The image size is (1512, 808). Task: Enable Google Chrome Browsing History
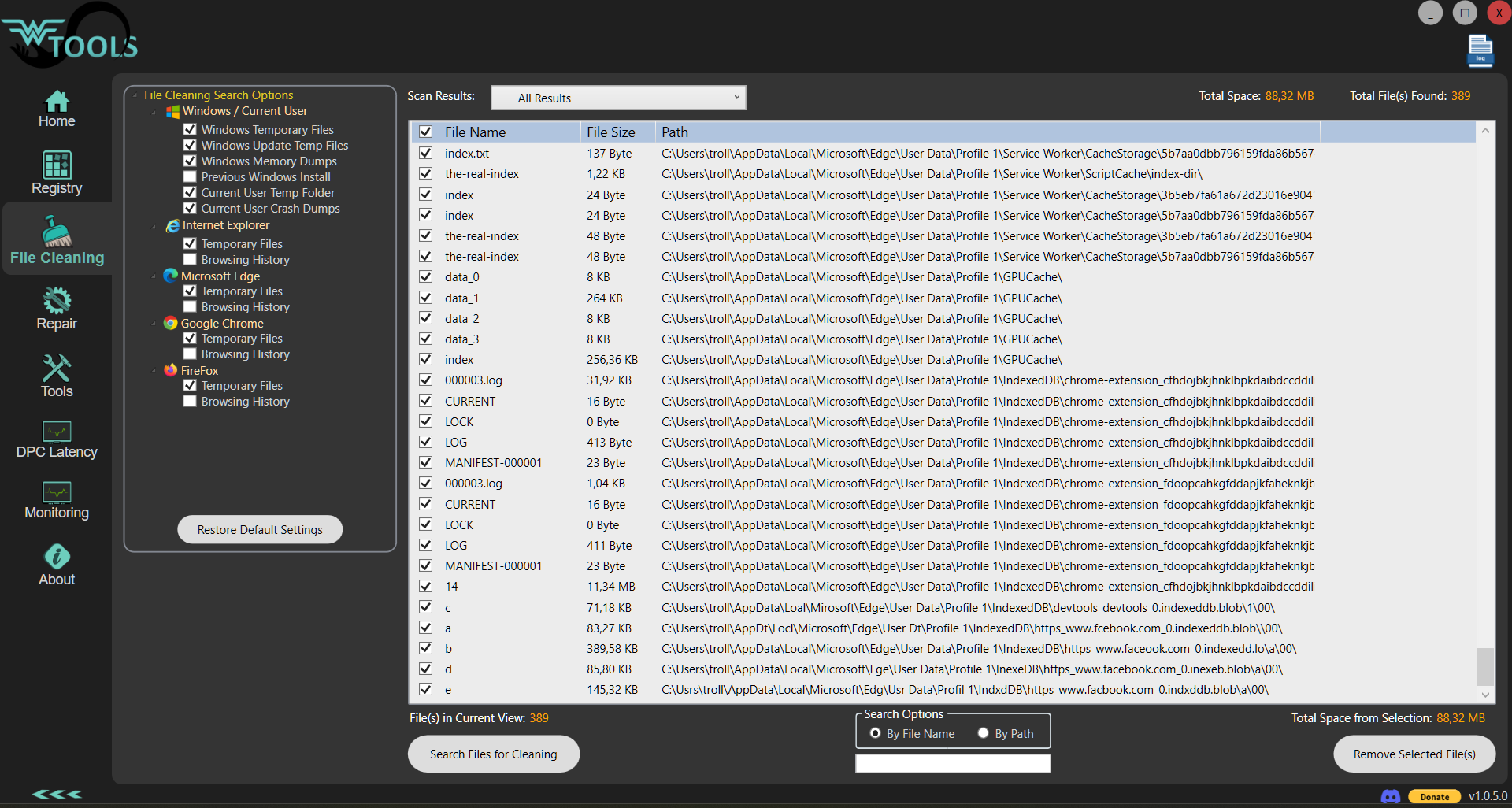190,354
